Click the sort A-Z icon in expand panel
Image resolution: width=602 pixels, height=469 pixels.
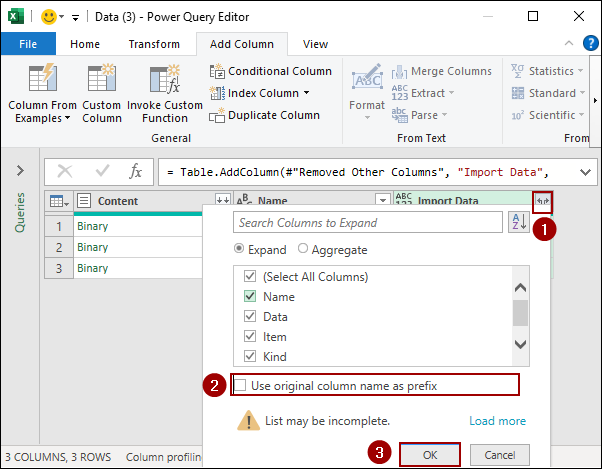(x=518, y=222)
